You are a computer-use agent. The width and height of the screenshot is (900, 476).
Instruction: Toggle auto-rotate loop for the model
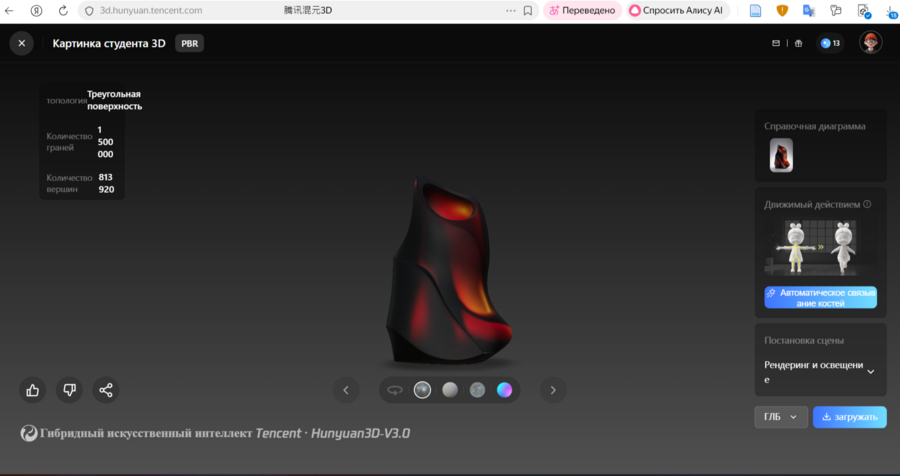(x=395, y=390)
